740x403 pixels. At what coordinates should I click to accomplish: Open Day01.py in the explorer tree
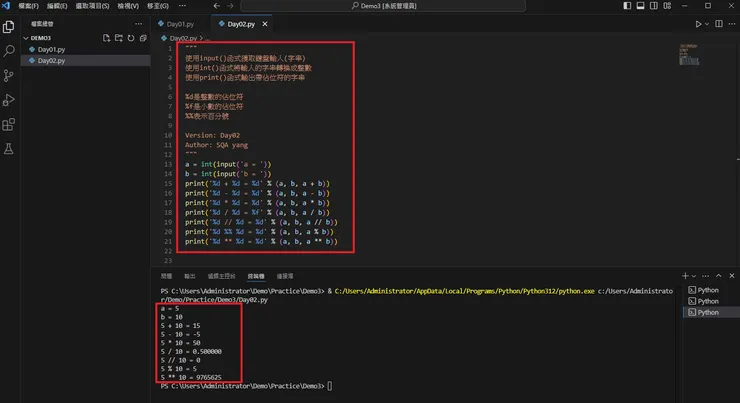[51, 49]
